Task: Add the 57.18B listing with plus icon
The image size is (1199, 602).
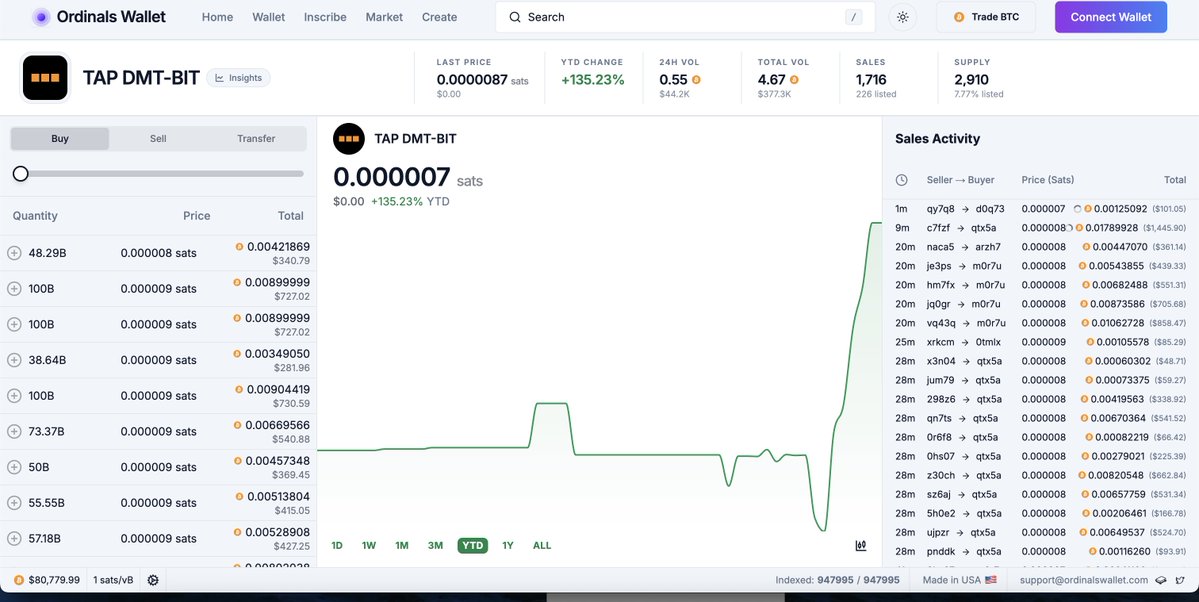Action: coord(14,539)
